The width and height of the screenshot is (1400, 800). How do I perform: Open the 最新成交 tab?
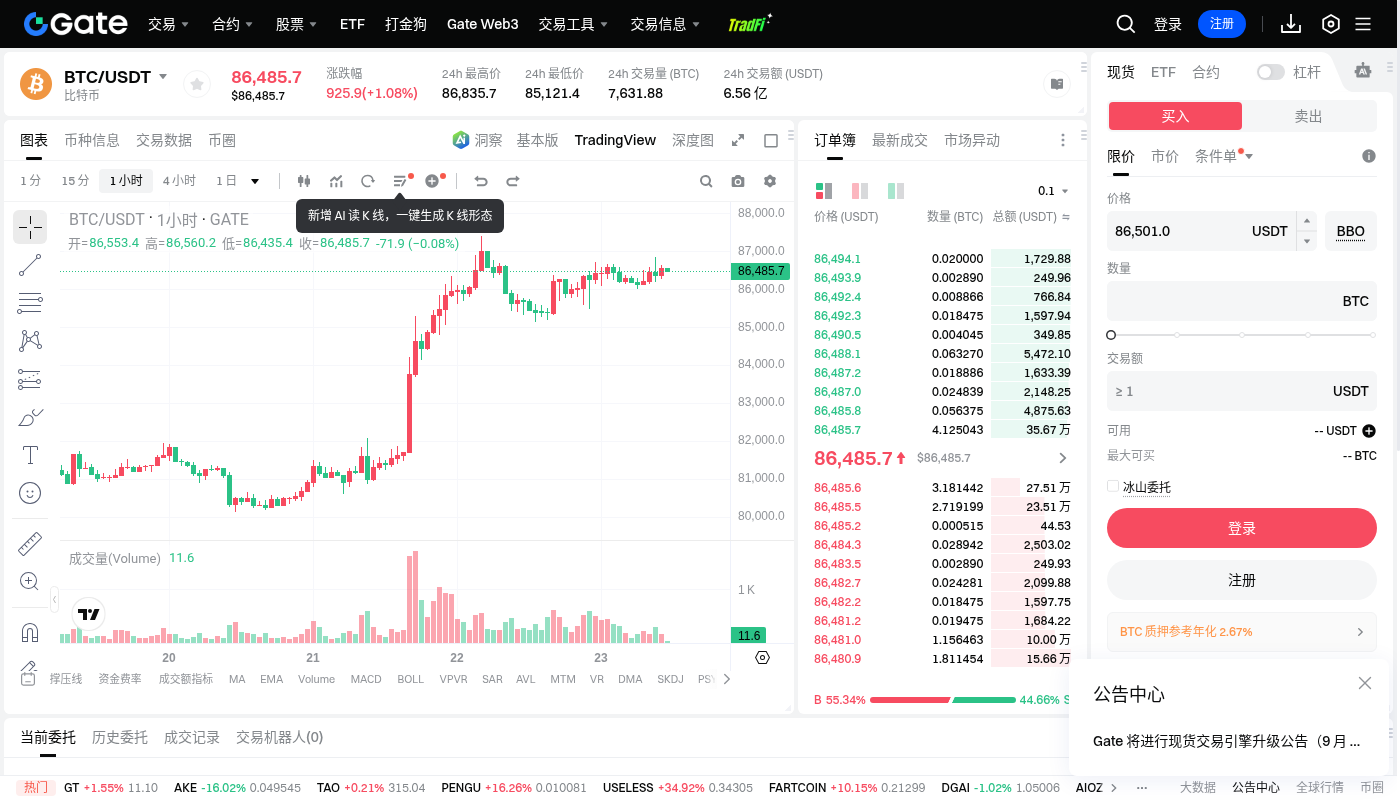coord(900,140)
